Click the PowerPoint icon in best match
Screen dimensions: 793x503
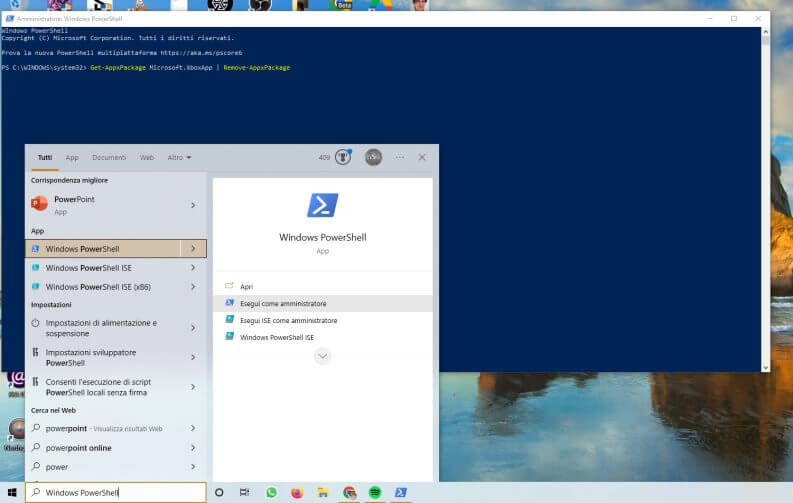tap(39, 204)
